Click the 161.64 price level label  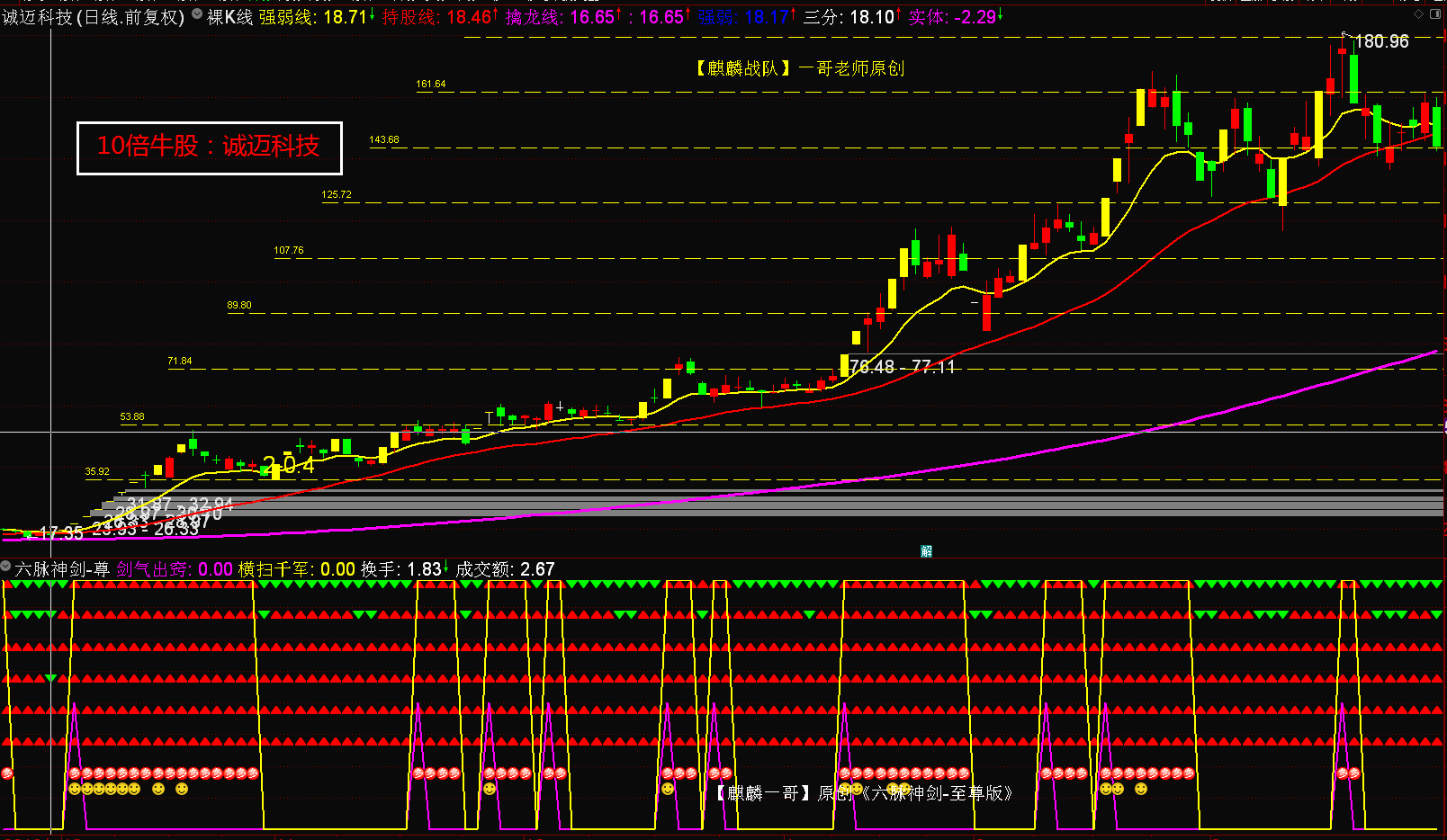coord(431,84)
